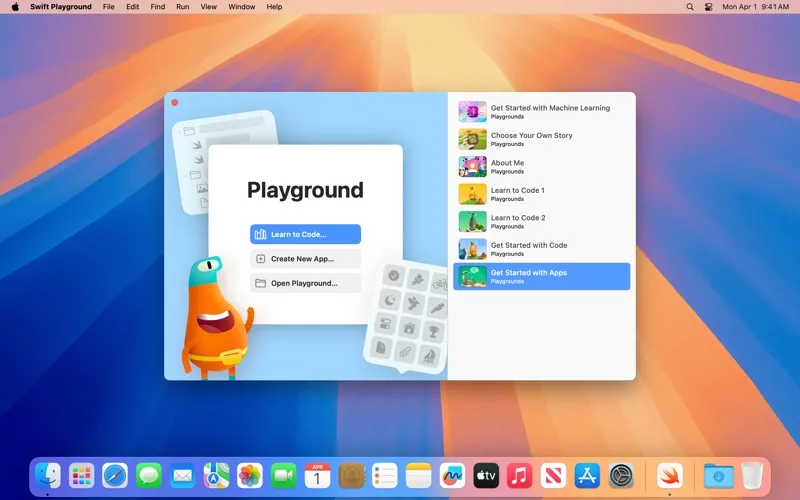Select the About Me playground thumbnail

[x=472, y=167]
